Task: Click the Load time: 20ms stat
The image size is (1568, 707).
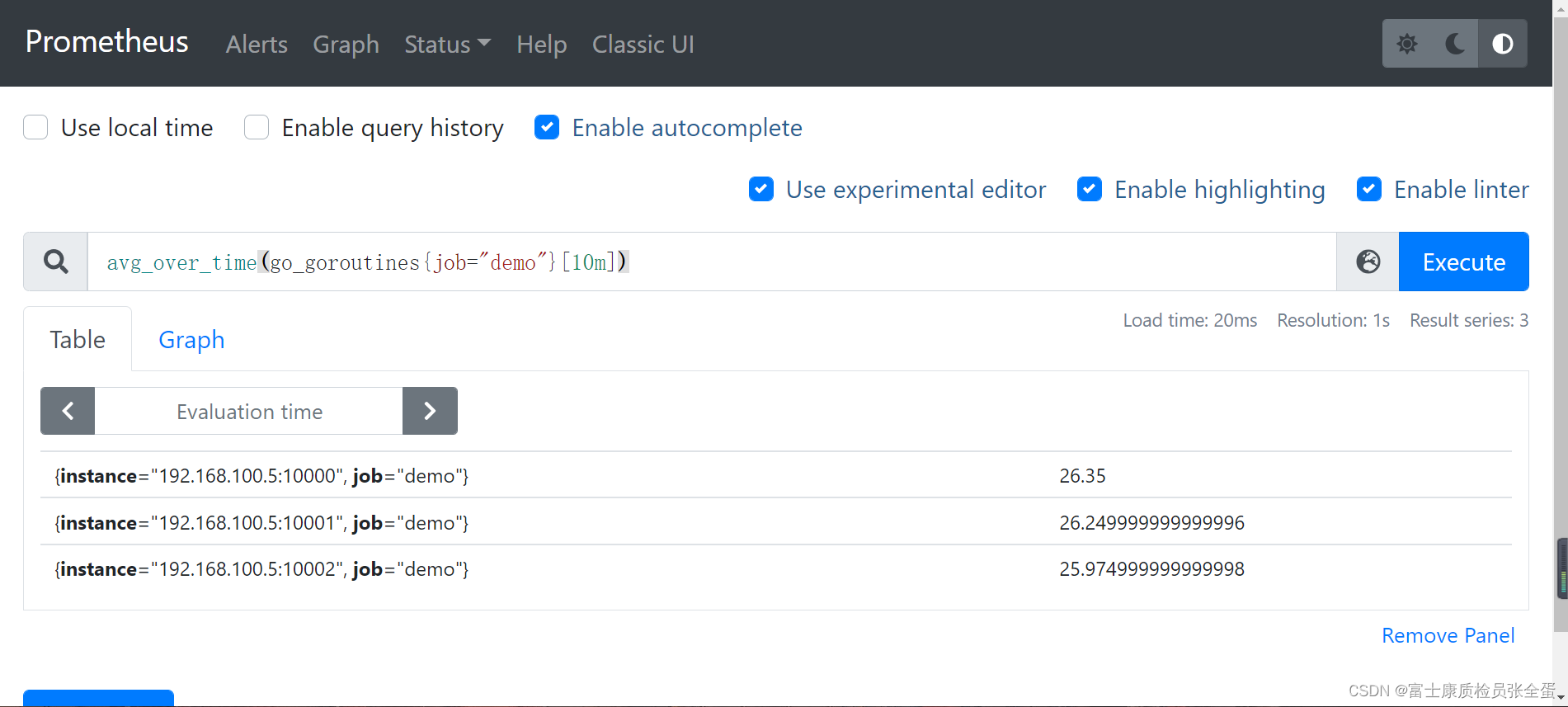Action: coord(1189,320)
